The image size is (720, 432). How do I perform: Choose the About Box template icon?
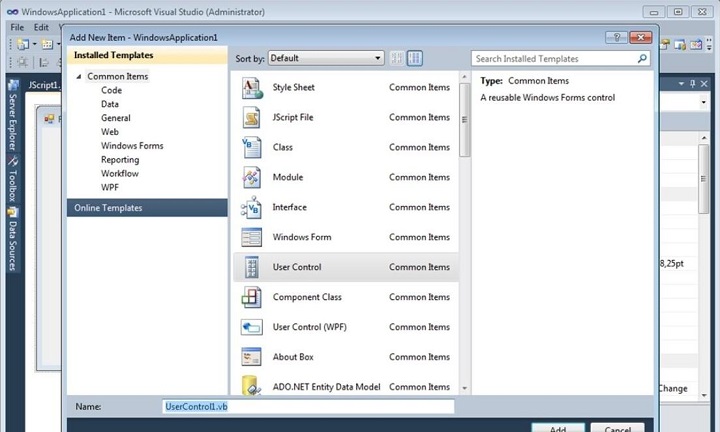click(x=252, y=357)
